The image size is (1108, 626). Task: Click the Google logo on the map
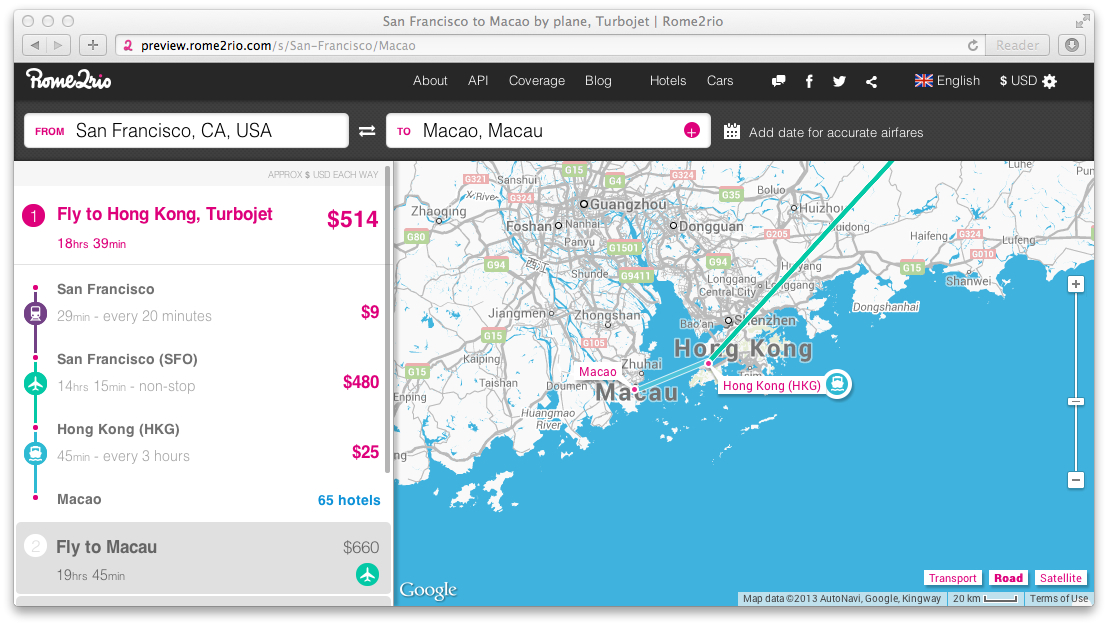[428, 590]
